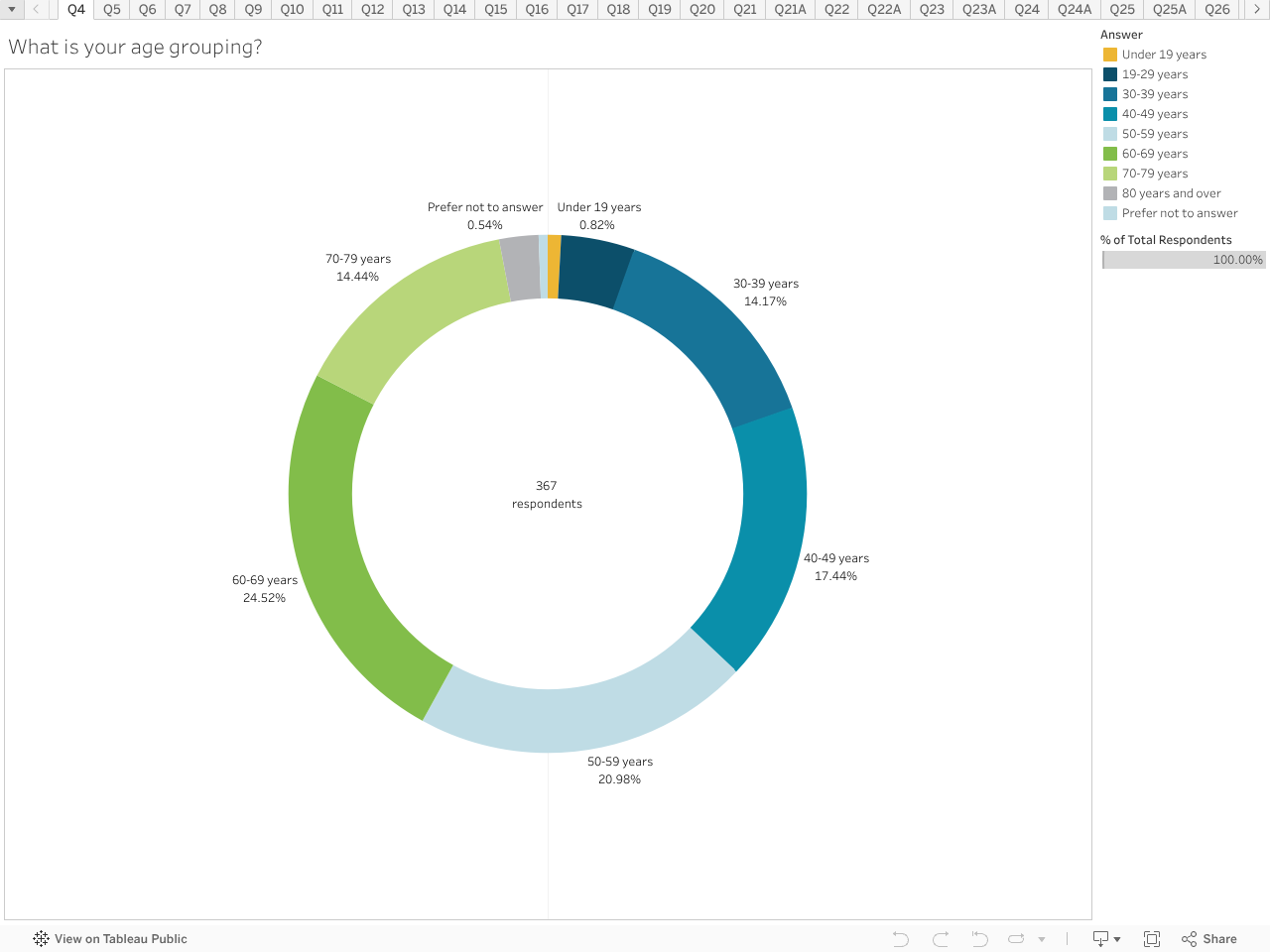The height and width of the screenshot is (952, 1270).
Task: Click the Refresh/replay data icon
Action: pyautogui.click(x=1016, y=939)
